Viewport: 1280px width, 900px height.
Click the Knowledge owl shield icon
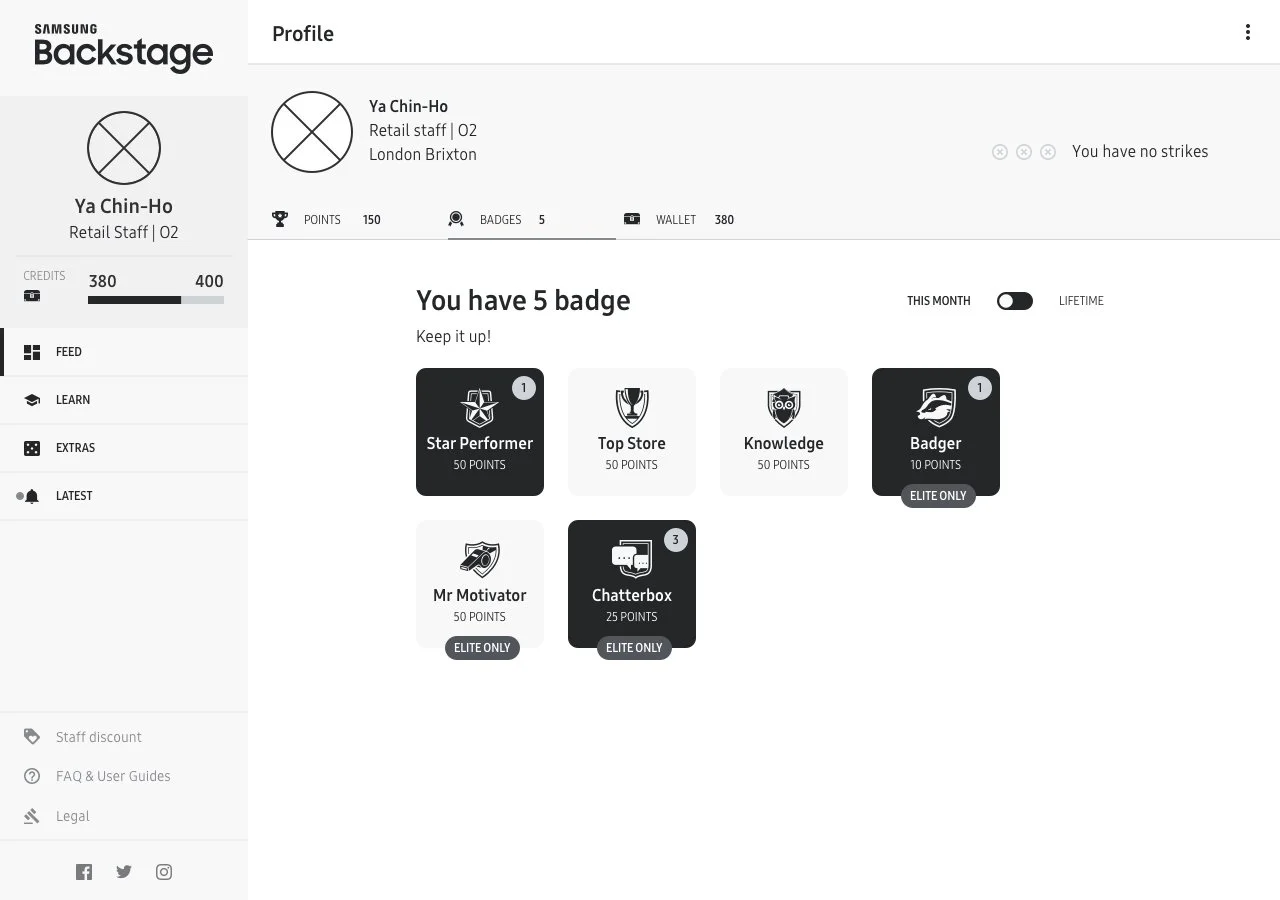pos(784,408)
